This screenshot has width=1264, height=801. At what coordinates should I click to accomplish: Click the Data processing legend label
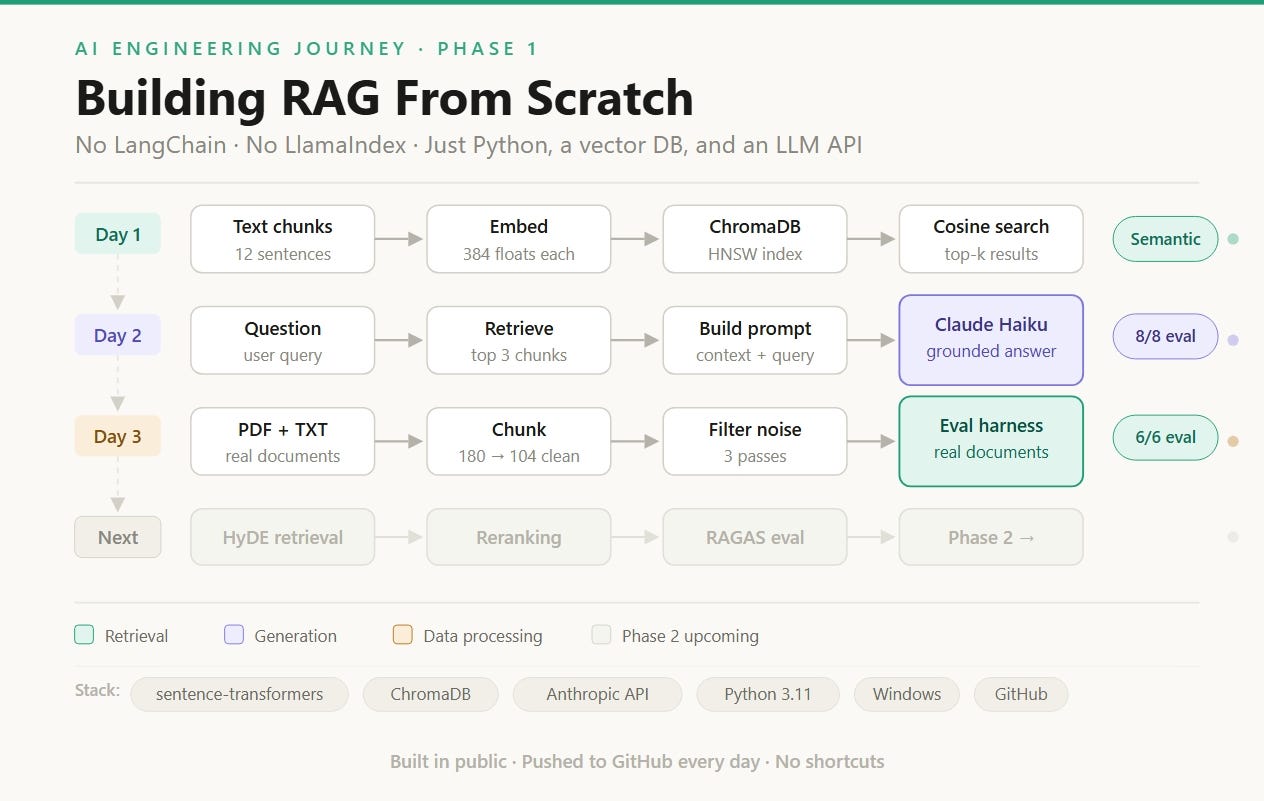(483, 636)
